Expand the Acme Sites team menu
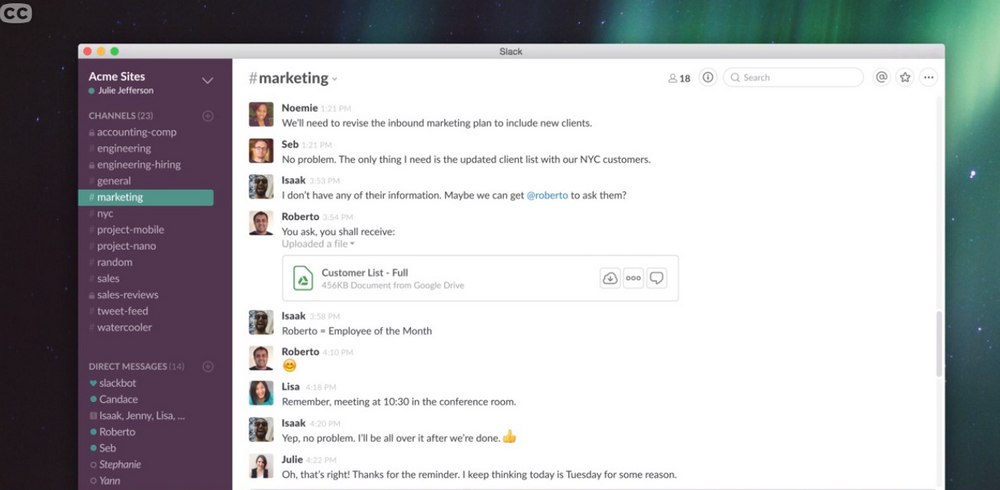The image size is (1000, 490). click(207, 80)
